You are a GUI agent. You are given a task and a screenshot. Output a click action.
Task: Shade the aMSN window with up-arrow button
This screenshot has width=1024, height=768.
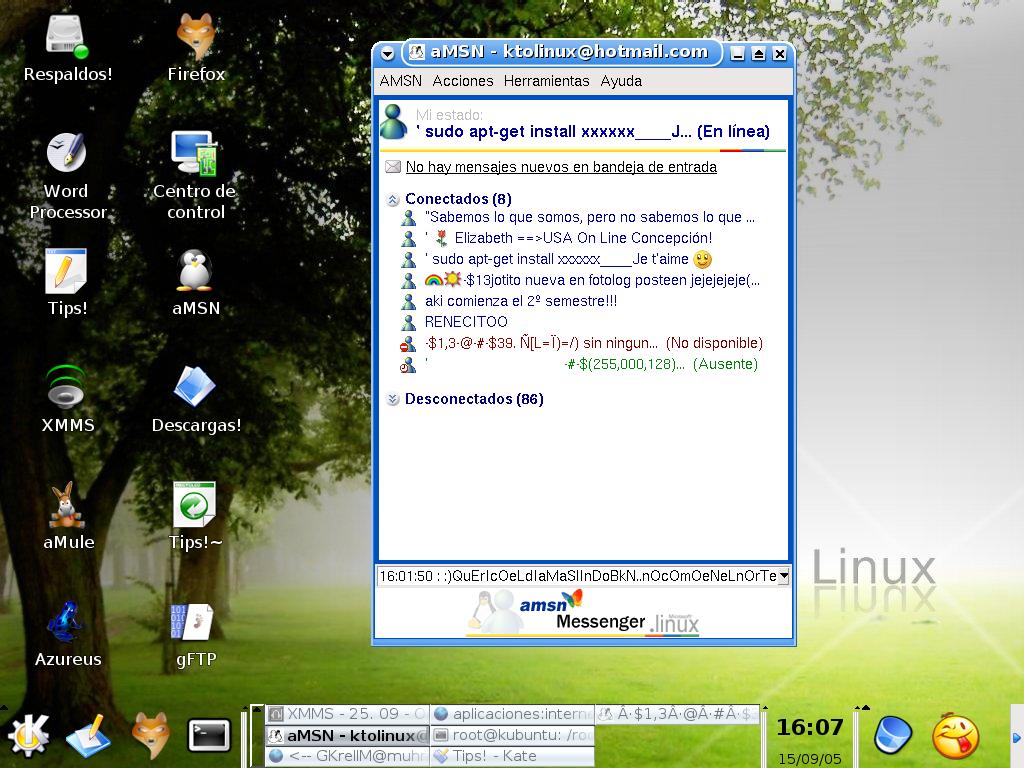pyautogui.click(x=758, y=54)
